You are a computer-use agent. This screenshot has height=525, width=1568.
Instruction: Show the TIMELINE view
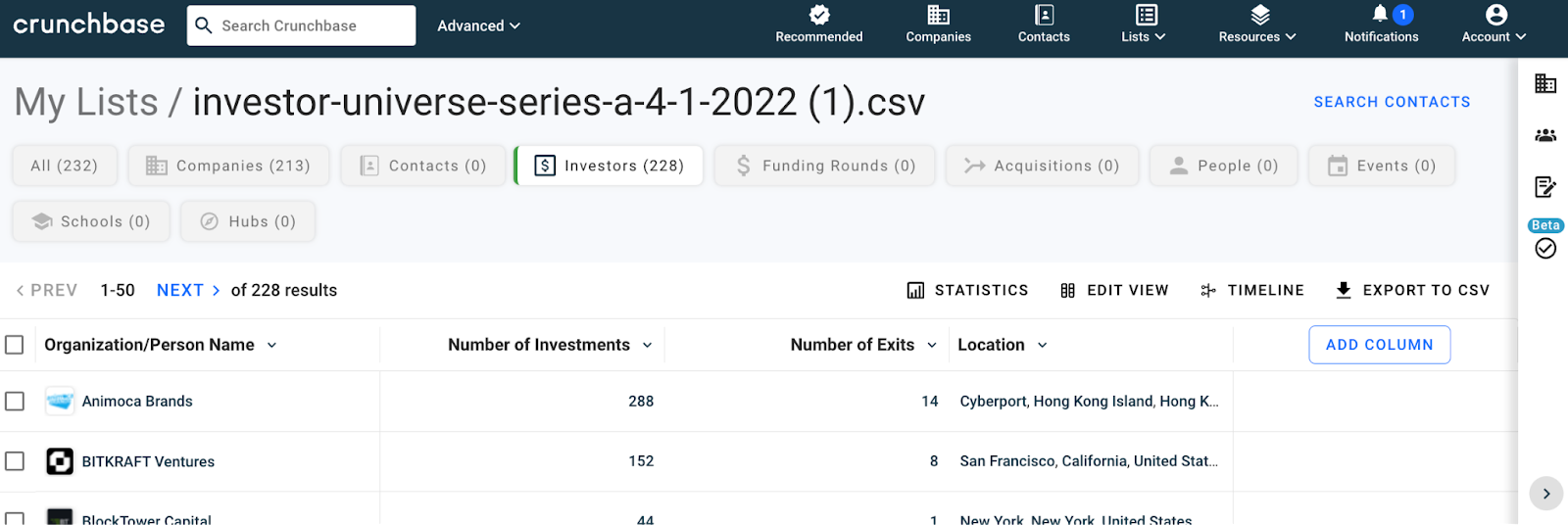[1252, 290]
